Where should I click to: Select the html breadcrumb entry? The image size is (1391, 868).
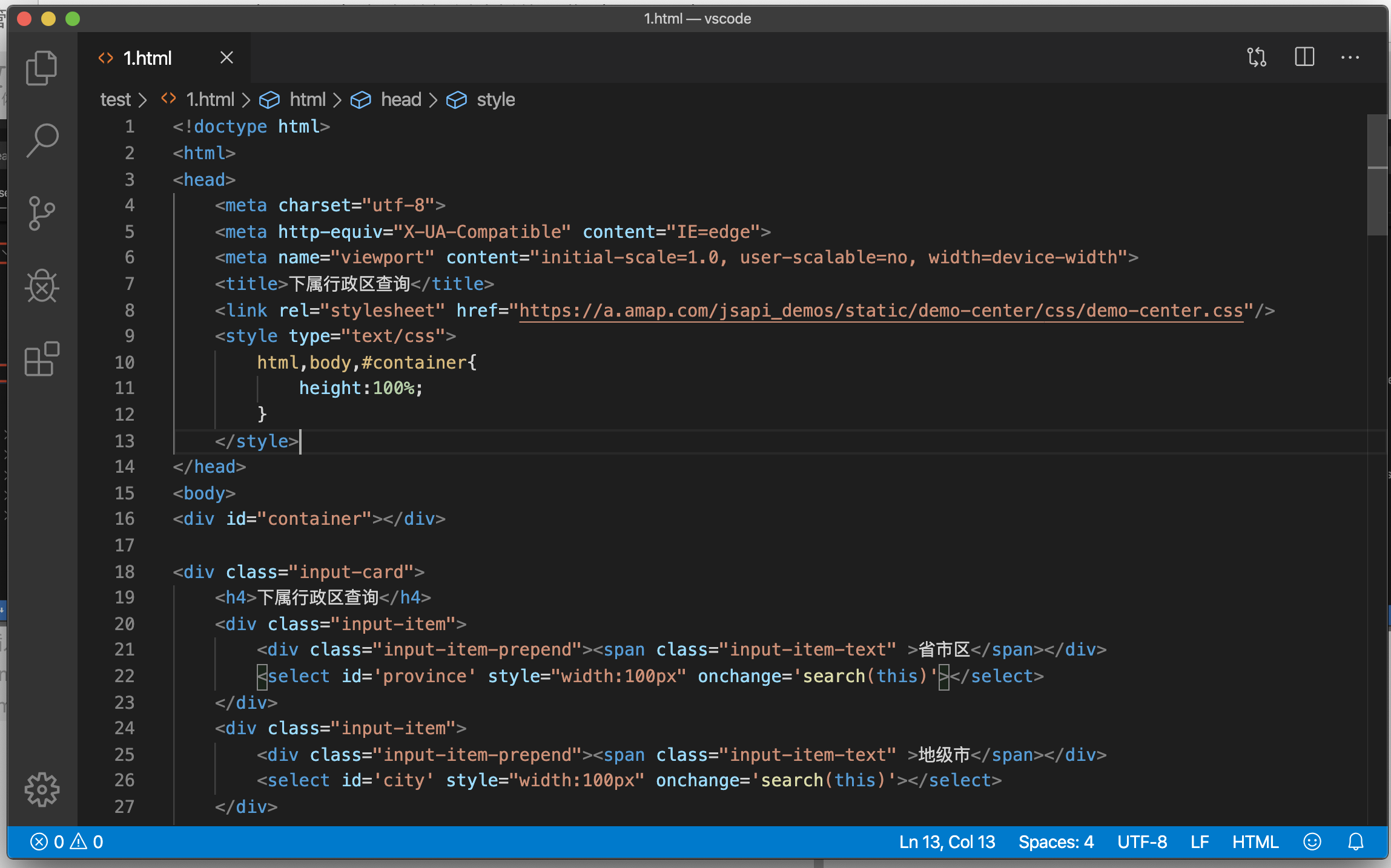(308, 99)
